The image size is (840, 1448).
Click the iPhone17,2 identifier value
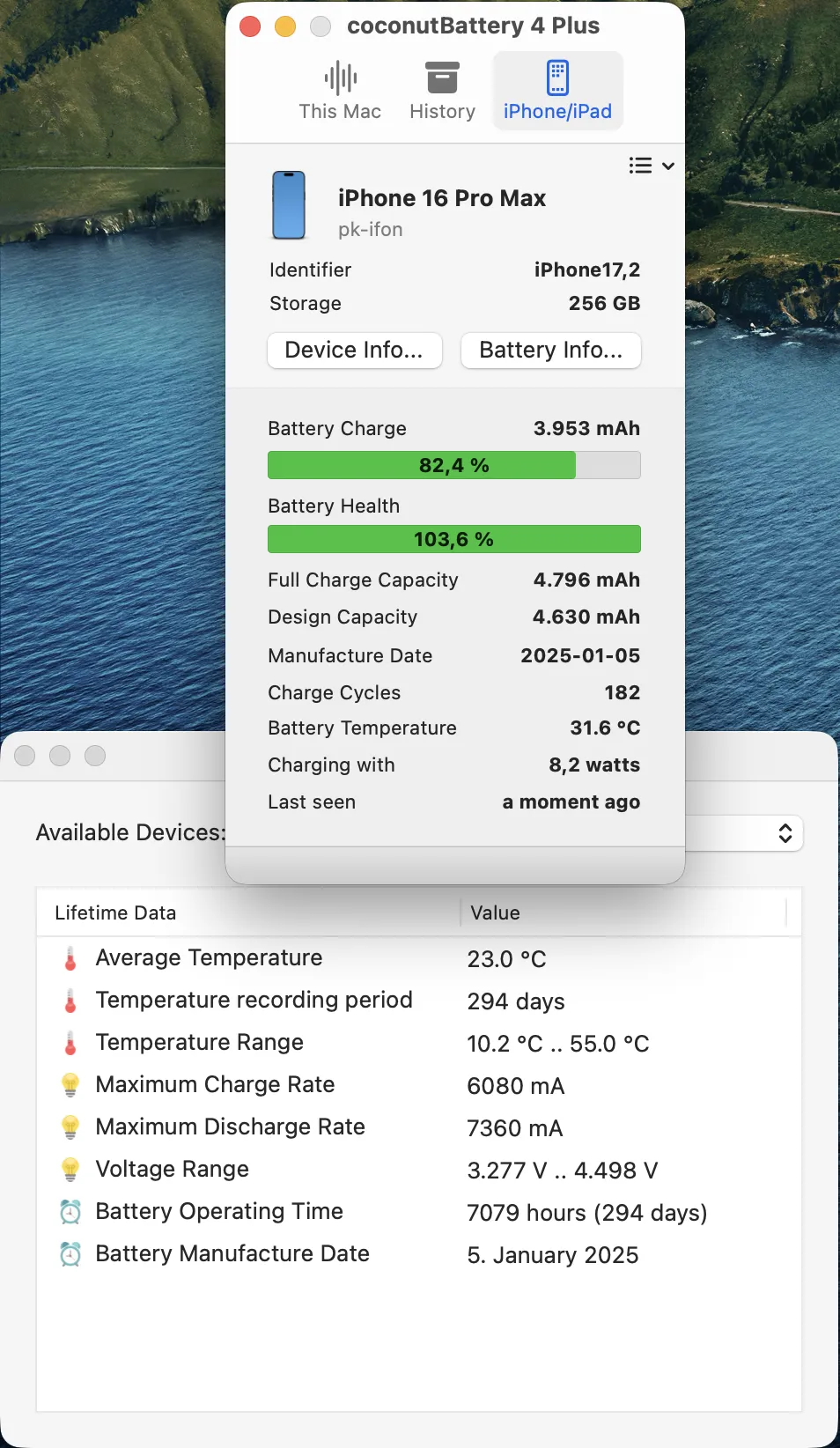point(587,270)
